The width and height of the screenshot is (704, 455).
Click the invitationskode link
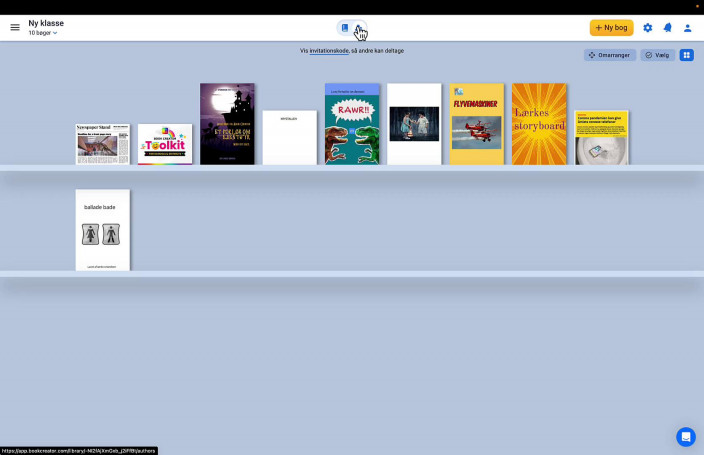click(329, 50)
